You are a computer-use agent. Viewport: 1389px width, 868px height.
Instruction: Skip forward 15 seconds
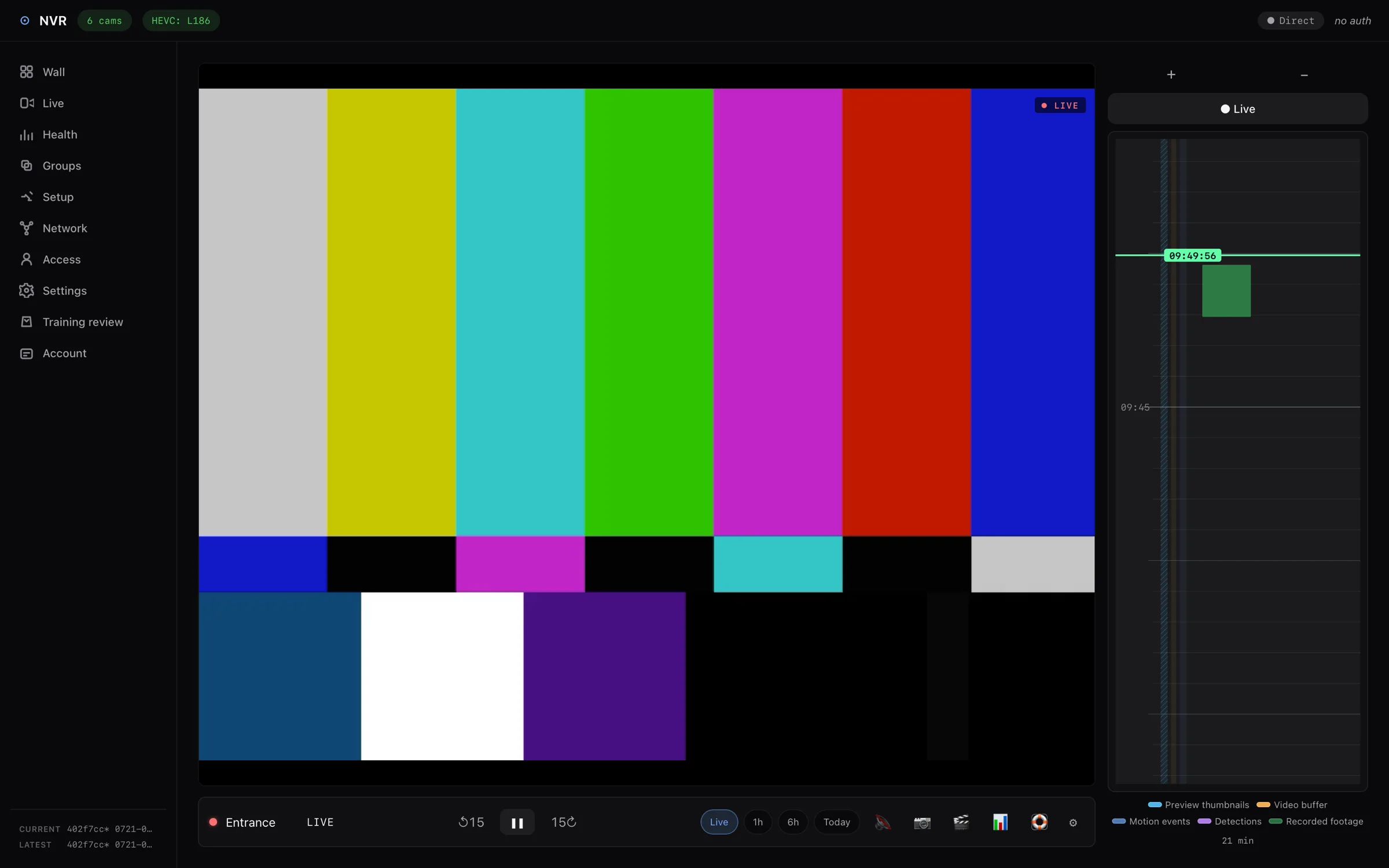[564, 822]
